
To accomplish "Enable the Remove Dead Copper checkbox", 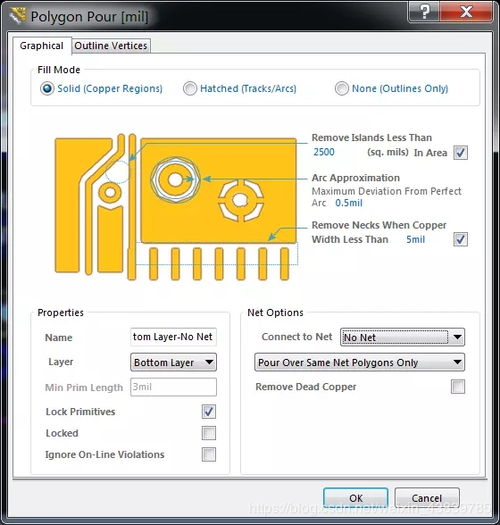I will pyautogui.click(x=458, y=387).
